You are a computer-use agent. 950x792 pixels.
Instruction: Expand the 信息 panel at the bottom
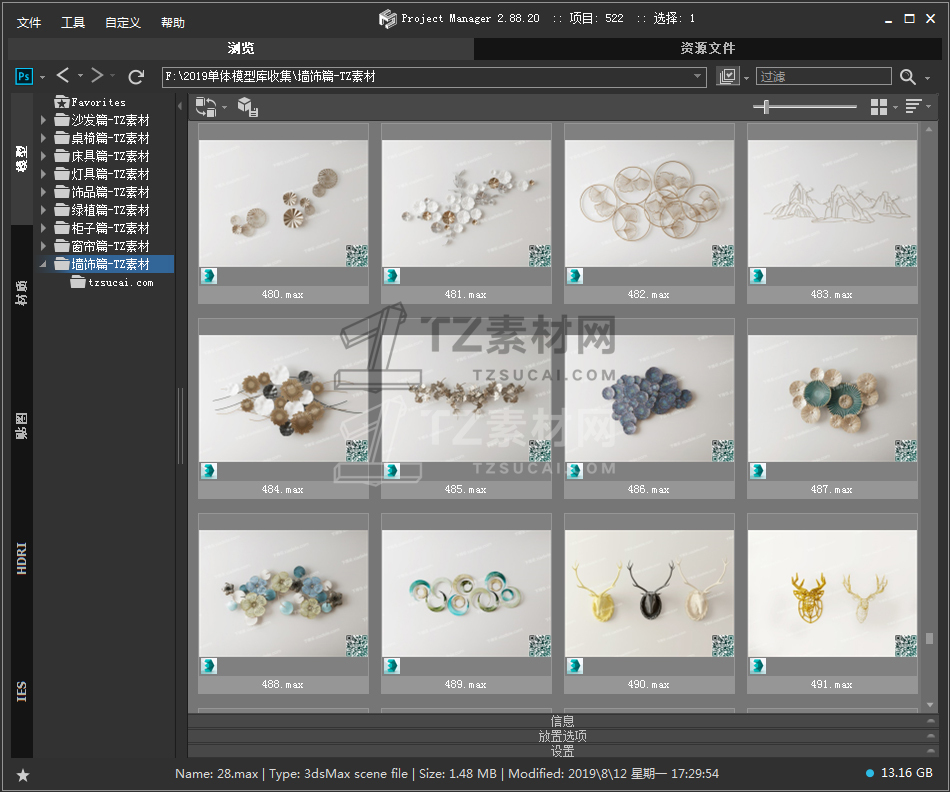point(562,721)
